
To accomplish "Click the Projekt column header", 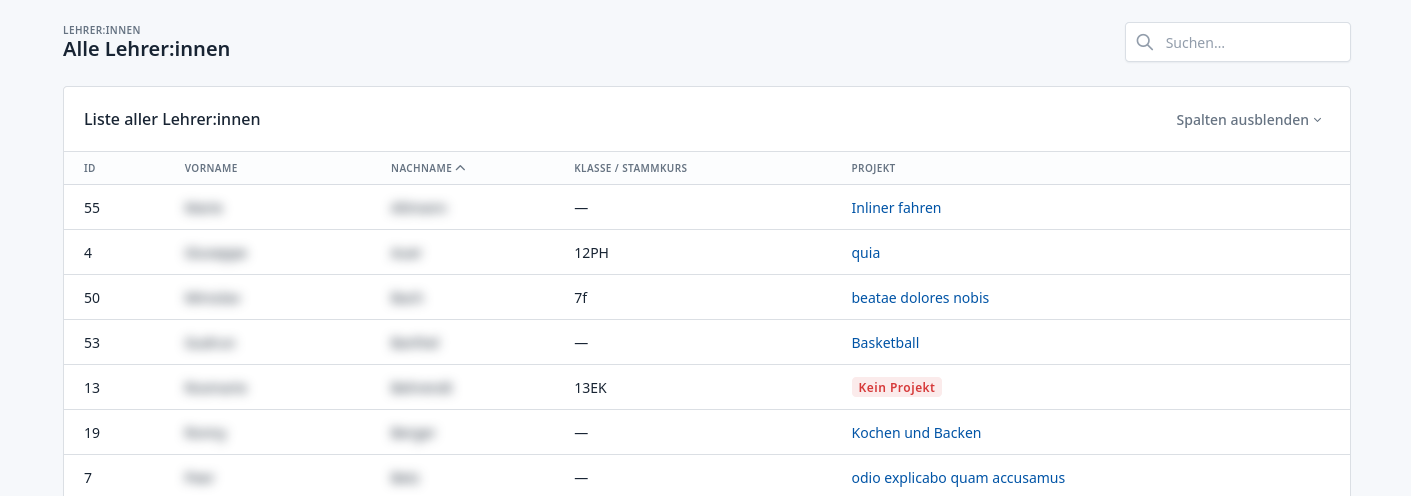I will [873, 168].
